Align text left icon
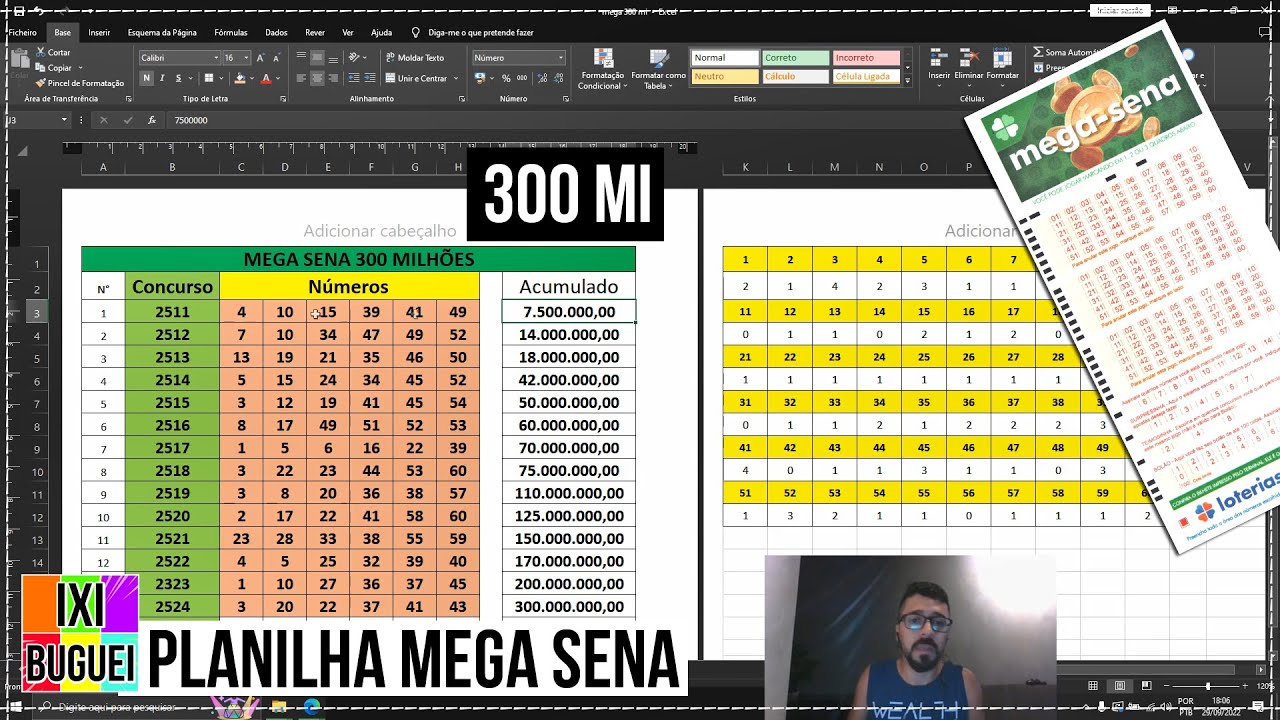Screen dimensions: 1280x720 302,78
